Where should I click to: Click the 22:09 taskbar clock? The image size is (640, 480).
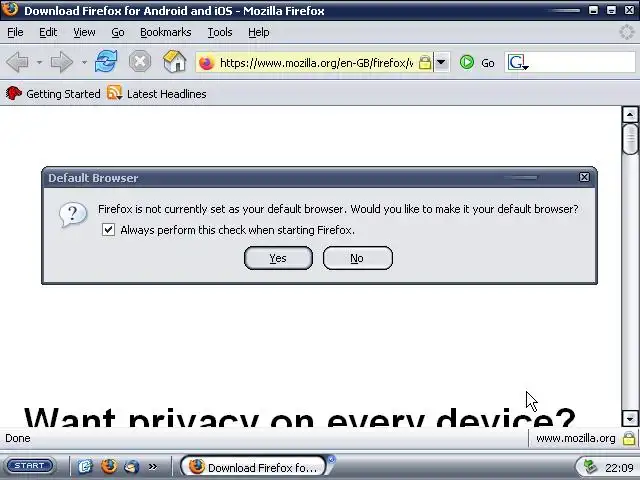pos(619,467)
